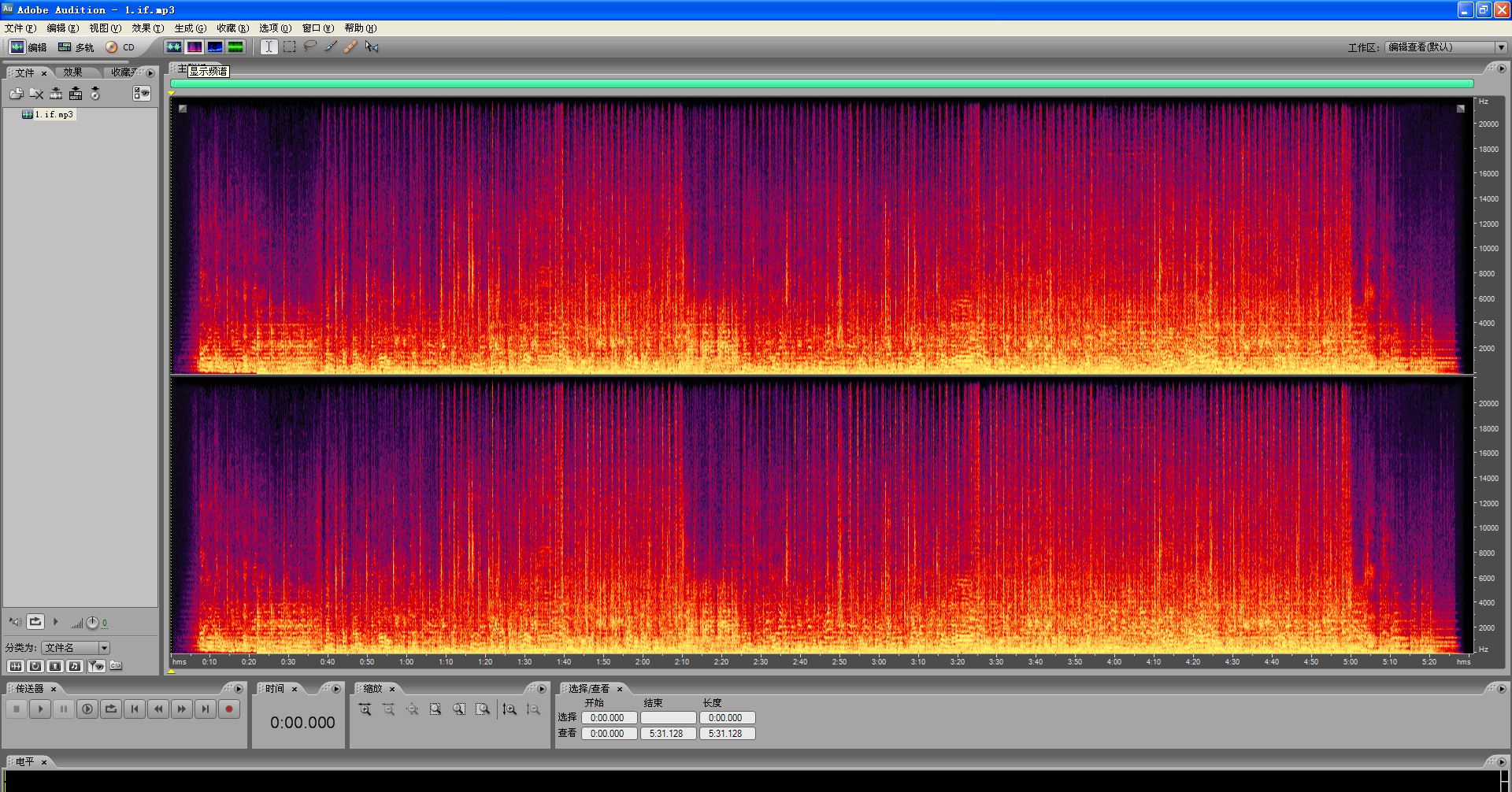Select the Time Selection I-beam tool

click(x=269, y=47)
